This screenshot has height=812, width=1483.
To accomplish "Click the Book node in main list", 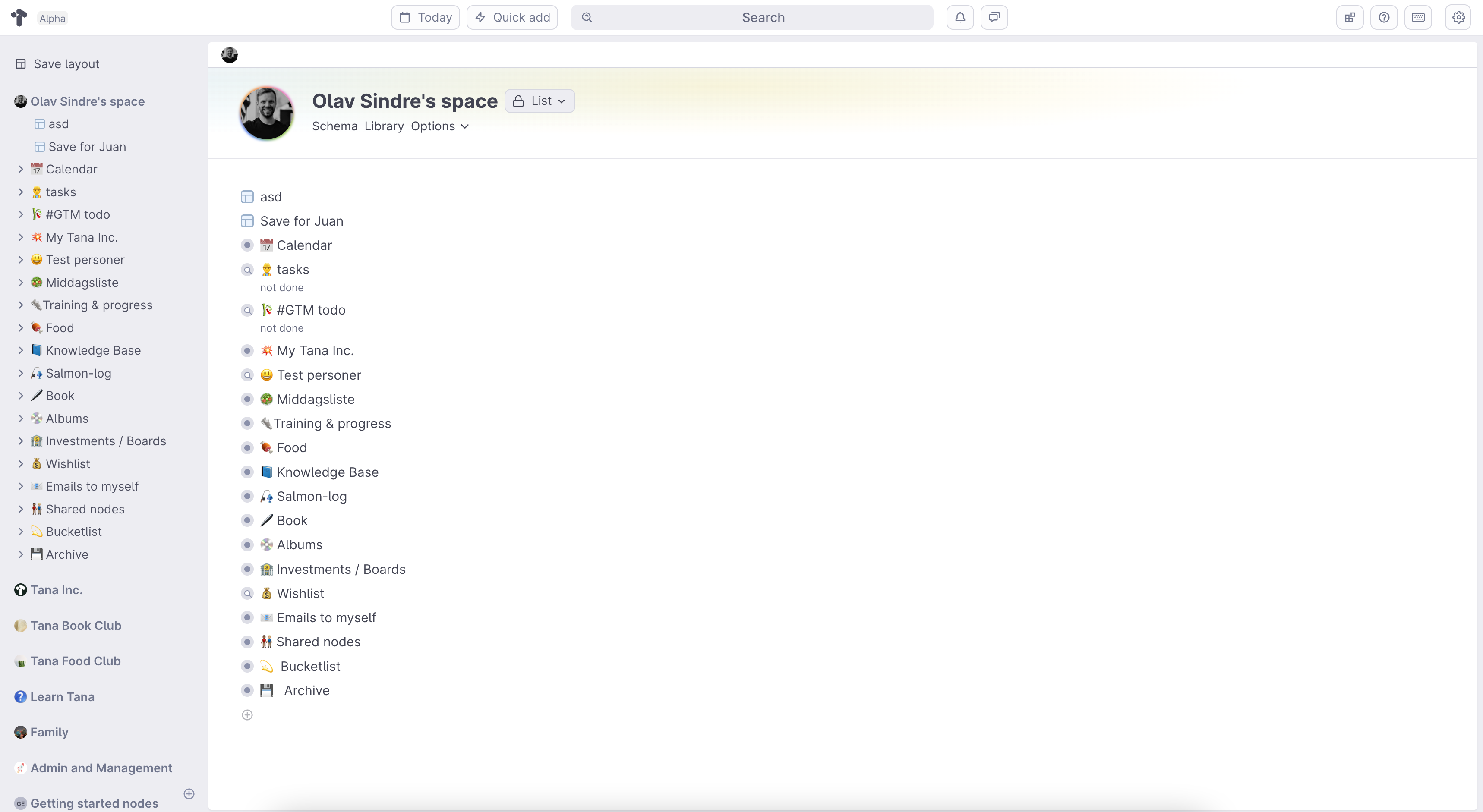I will (x=292, y=520).
